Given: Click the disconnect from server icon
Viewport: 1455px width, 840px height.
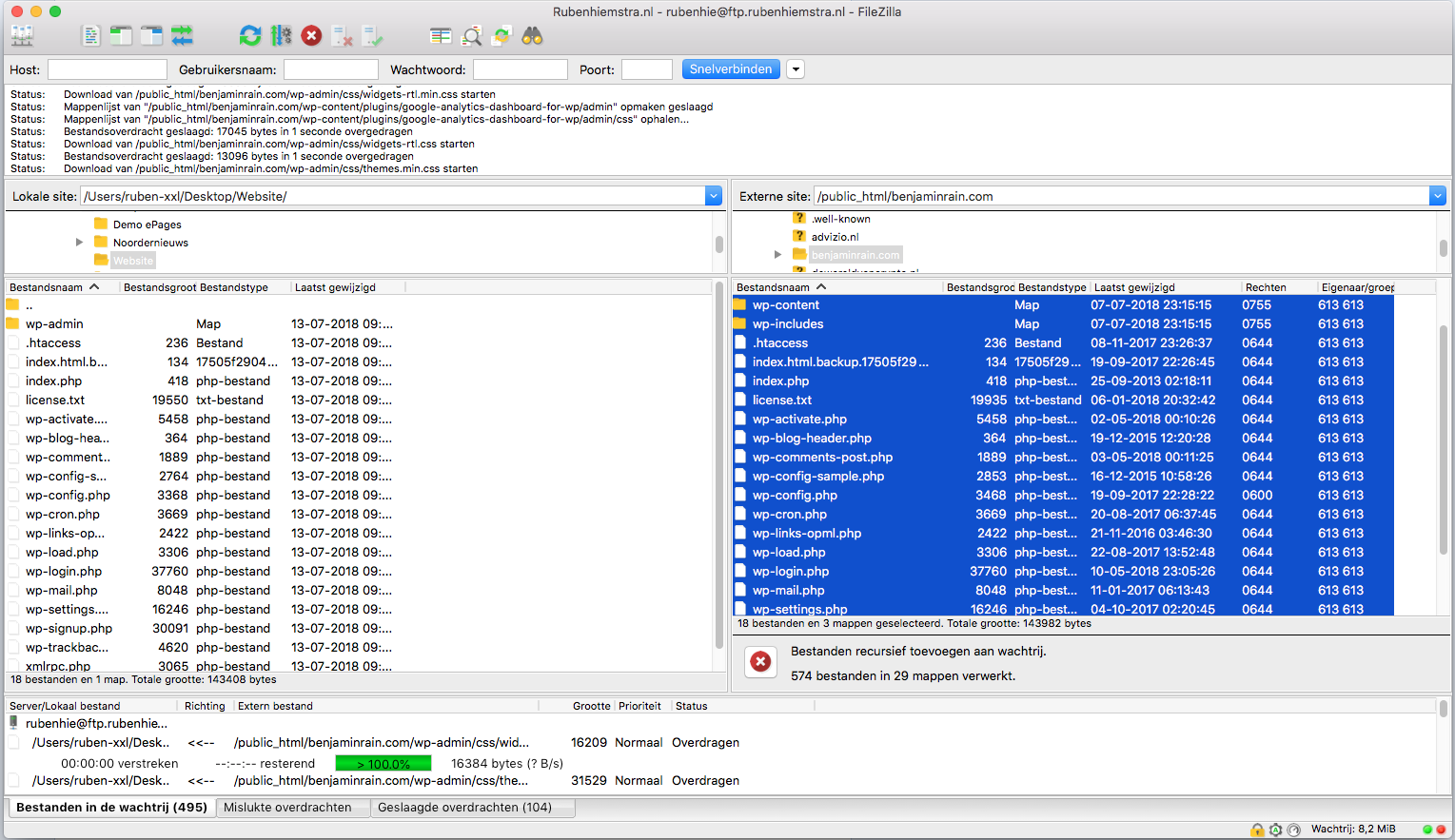Looking at the screenshot, I should [342, 36].
